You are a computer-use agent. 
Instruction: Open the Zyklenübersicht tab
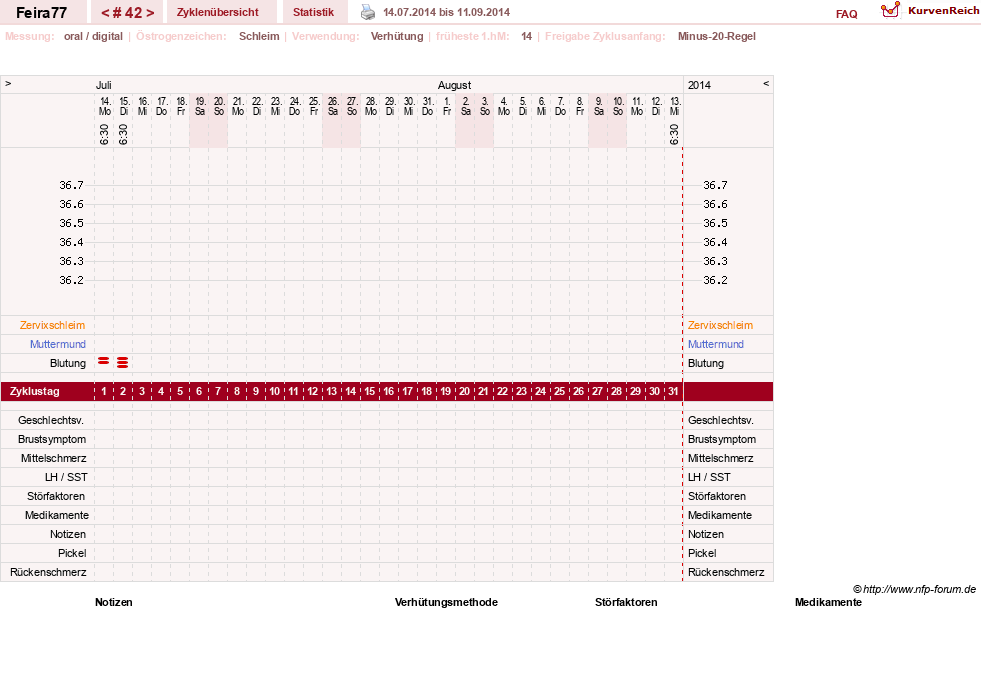pyautogui.click(x=218, y=12)
